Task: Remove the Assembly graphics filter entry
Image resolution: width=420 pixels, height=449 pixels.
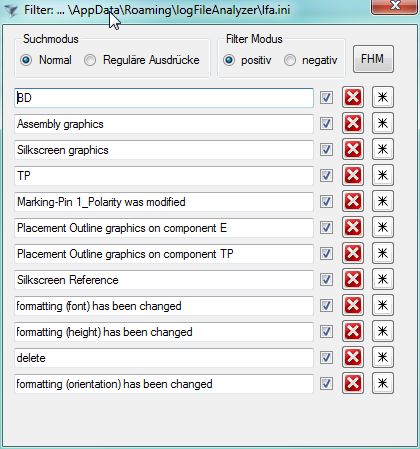Action: click(x=353, y=123)
